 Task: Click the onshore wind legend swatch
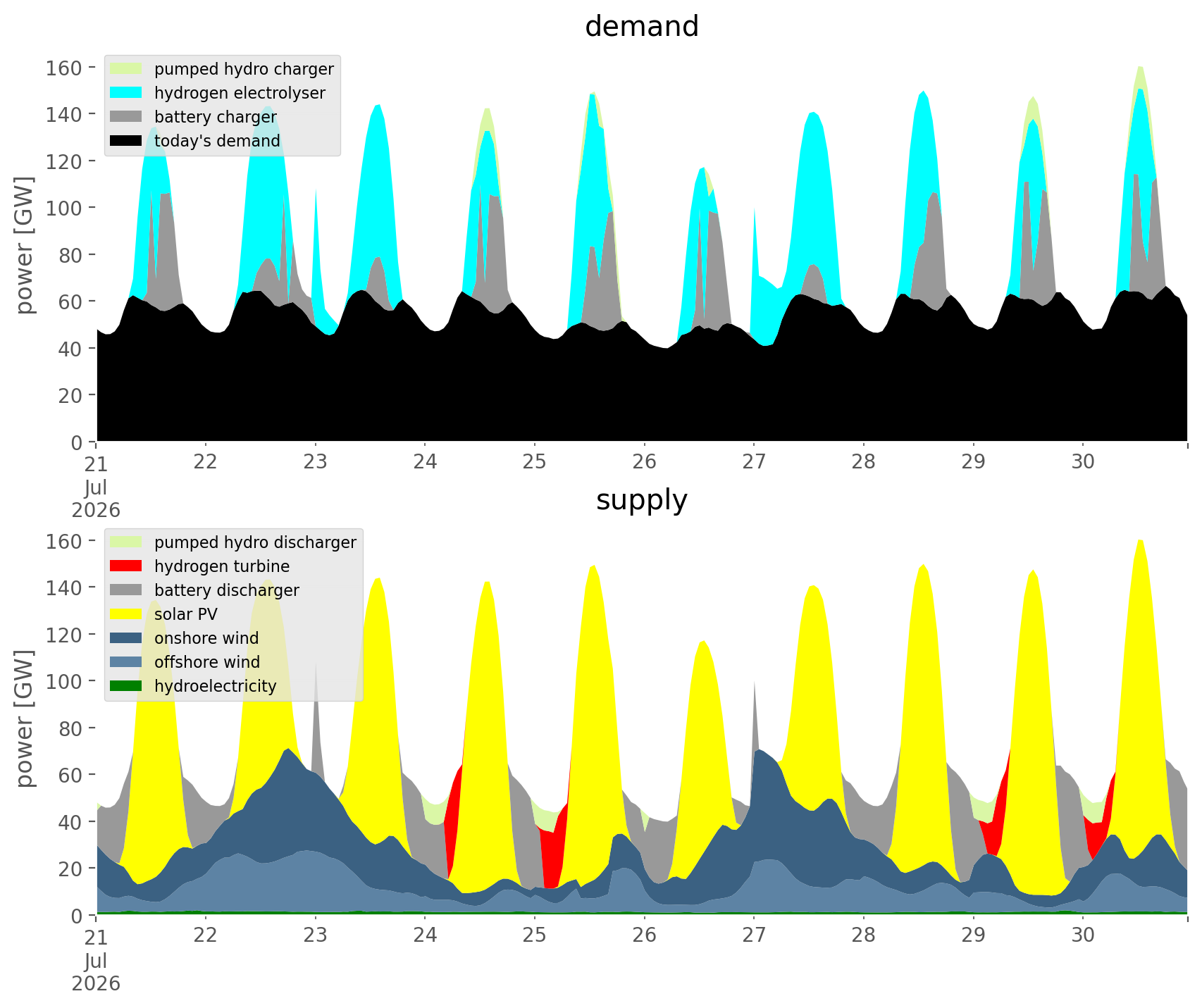[x=126, y=638]
